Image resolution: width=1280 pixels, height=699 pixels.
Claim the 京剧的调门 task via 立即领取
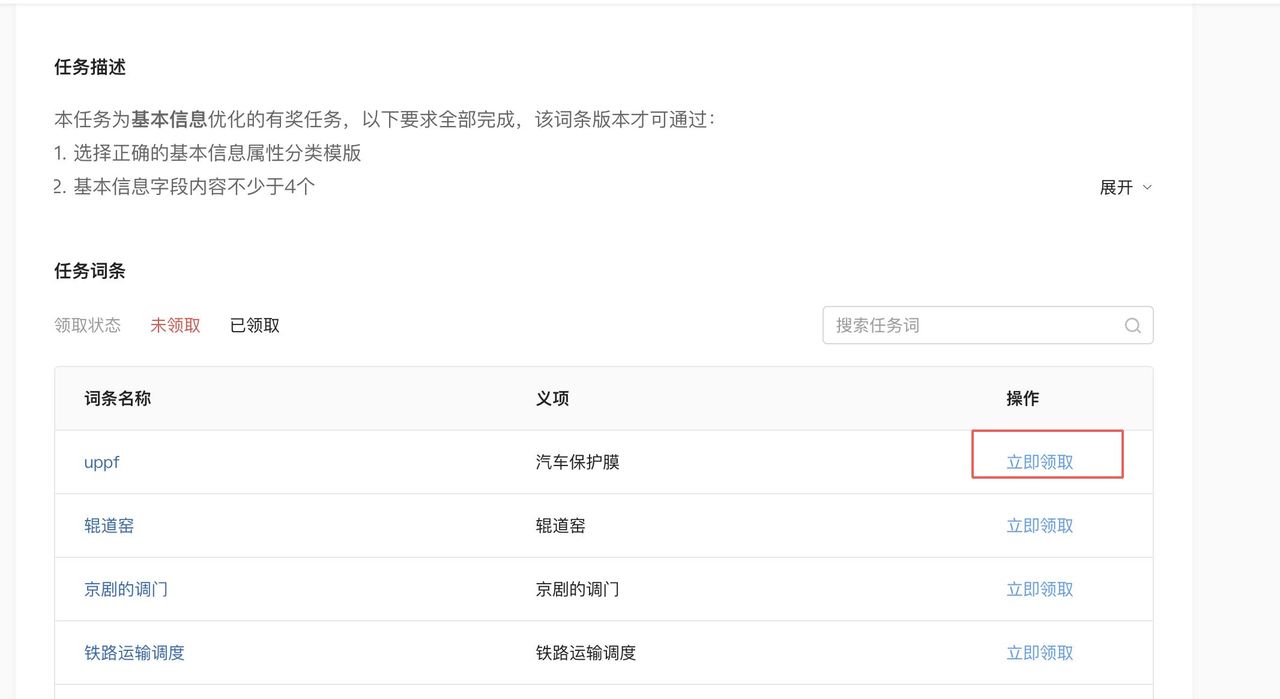point(1039,589)
